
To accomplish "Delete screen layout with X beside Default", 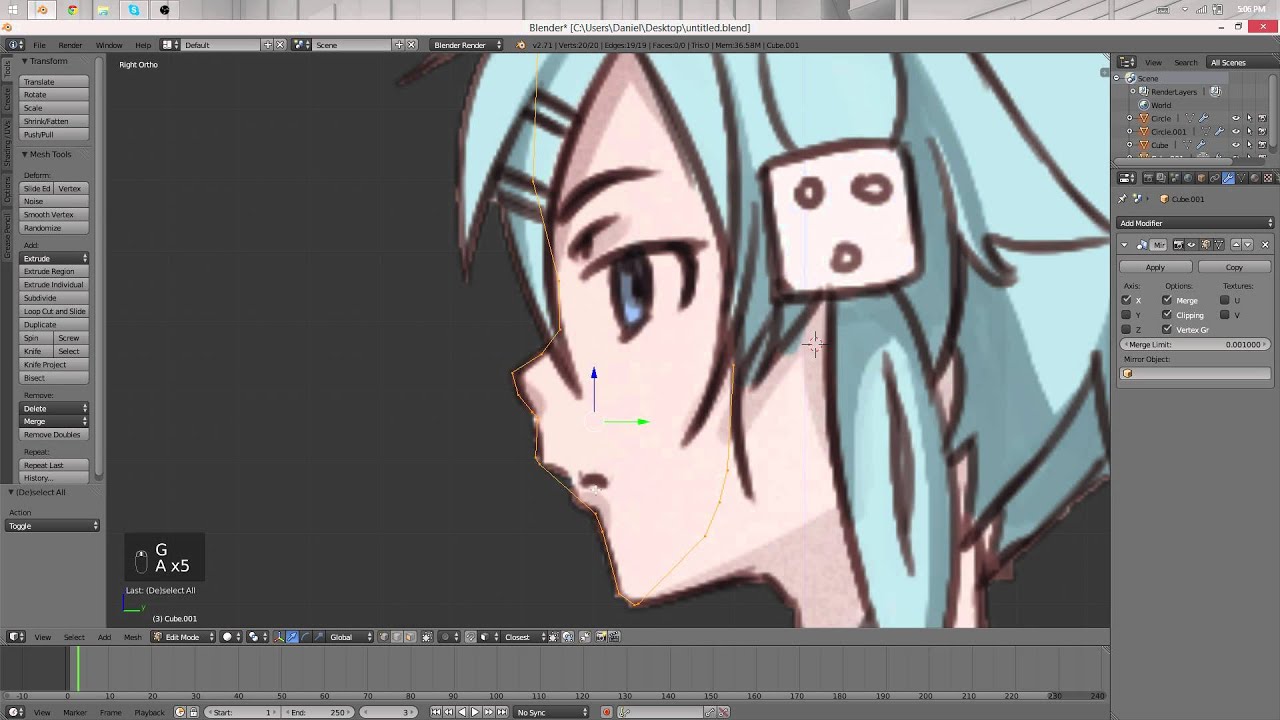I will [x=280, y=45].
